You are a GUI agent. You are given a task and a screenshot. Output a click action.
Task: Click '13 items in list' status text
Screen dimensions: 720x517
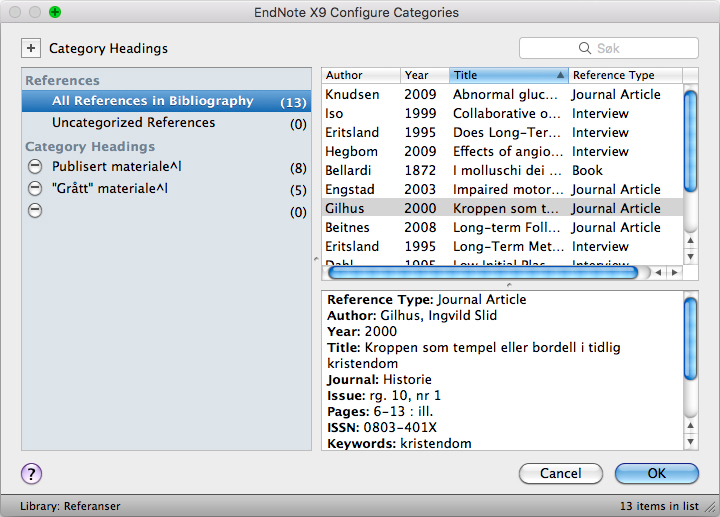[659, 506]
